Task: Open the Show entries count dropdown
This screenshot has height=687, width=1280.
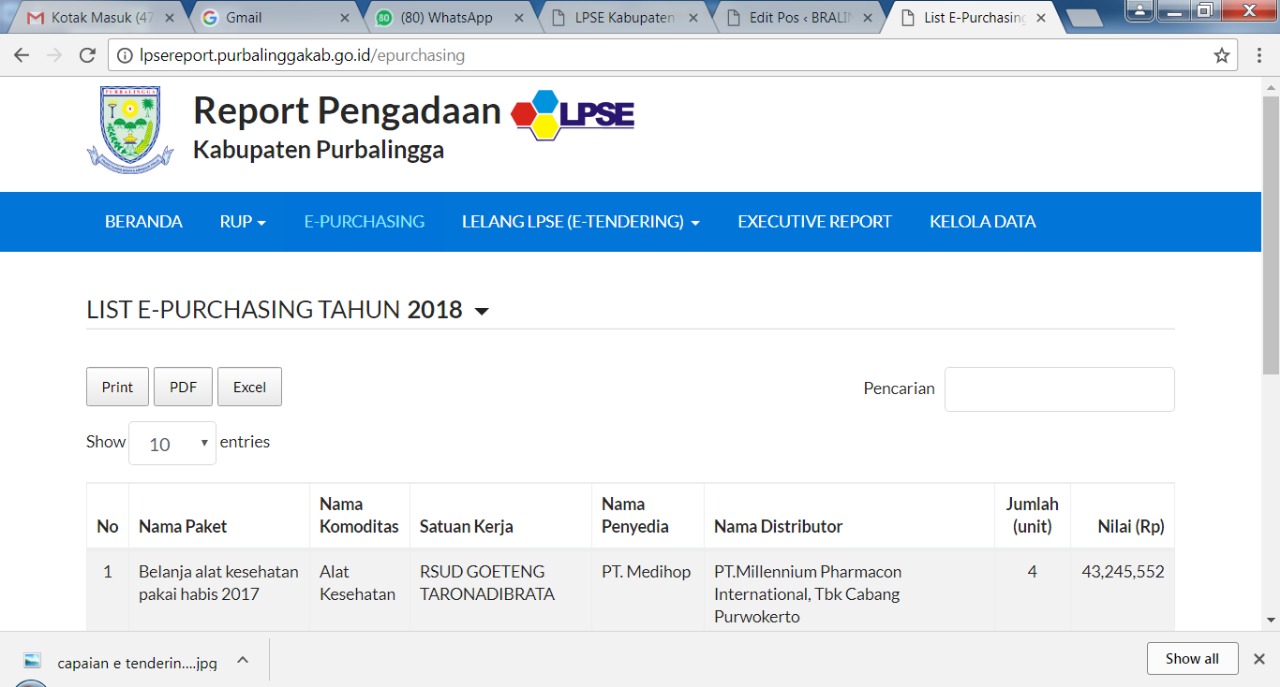Action: pyautogui.click(x=172, y=443)
